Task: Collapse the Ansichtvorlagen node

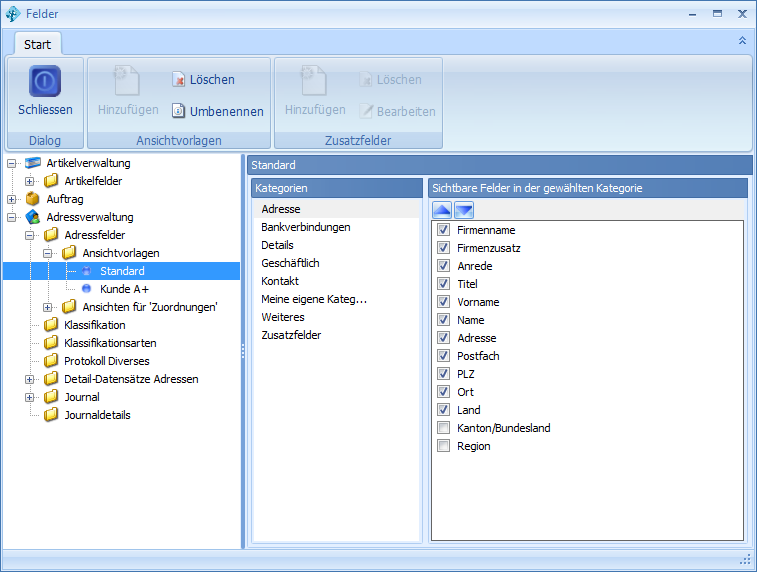Action: 47,253
